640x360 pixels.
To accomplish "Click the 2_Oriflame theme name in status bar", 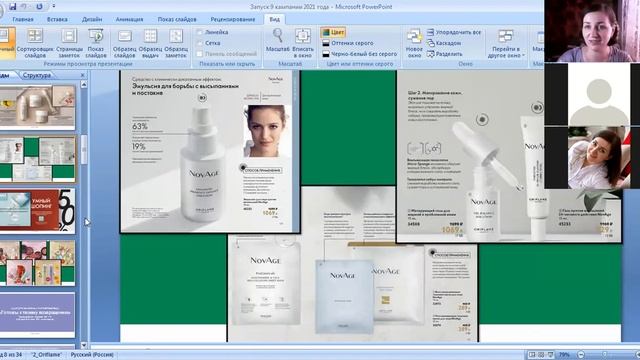I will pyautogui.click(x=47, y=355).
